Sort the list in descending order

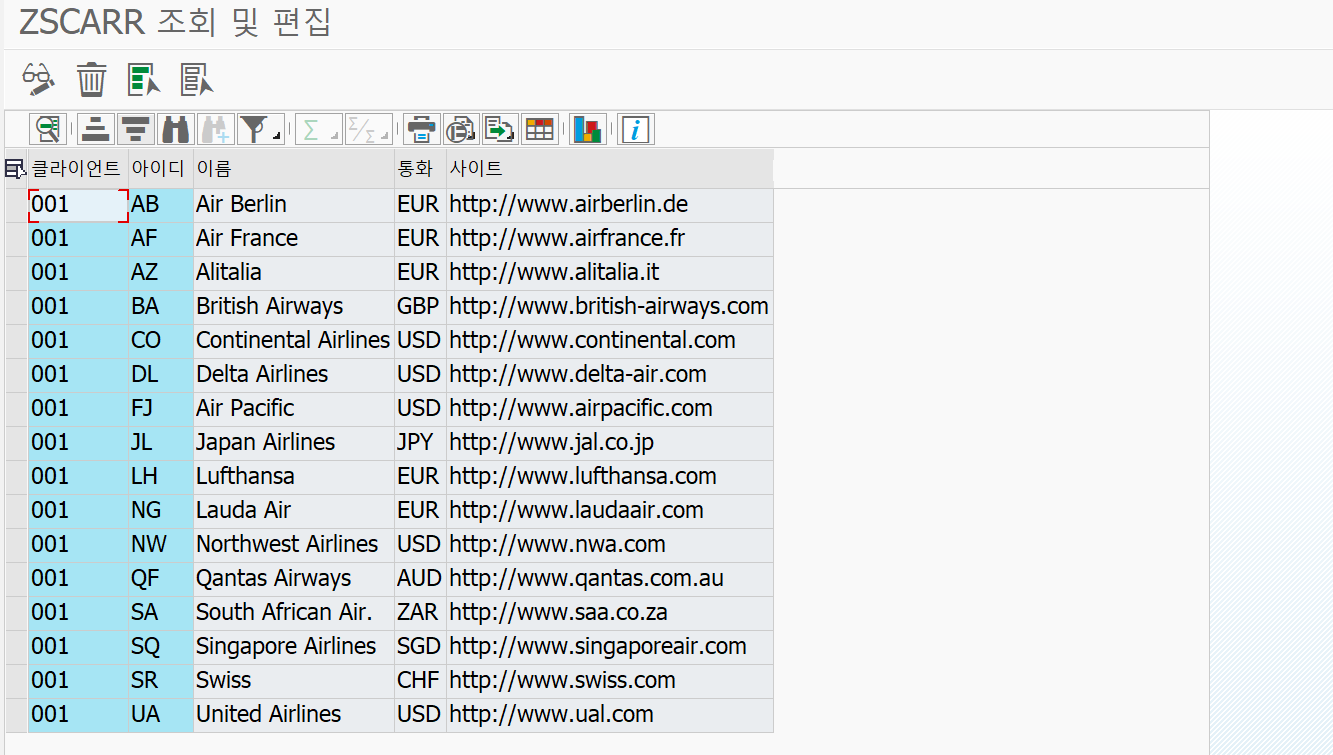(135, 129)
